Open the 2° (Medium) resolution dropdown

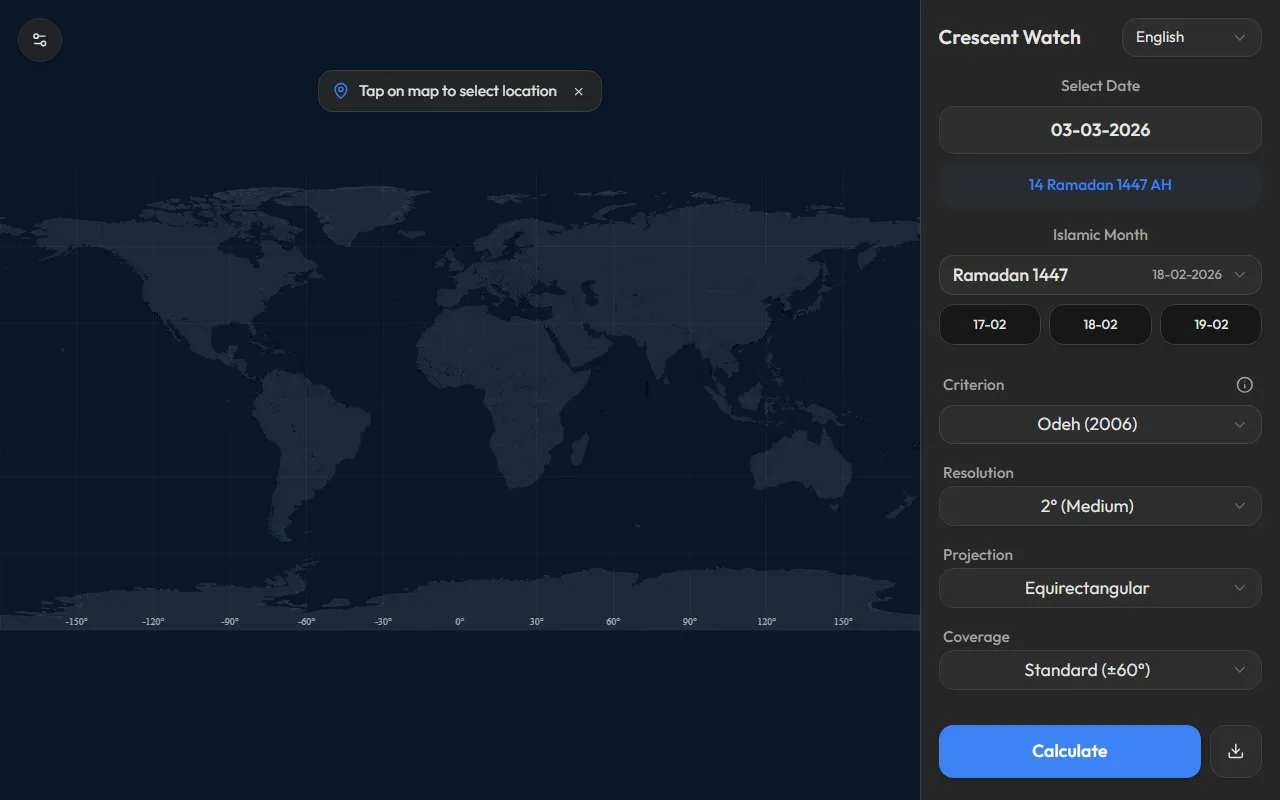point(1100,506)
